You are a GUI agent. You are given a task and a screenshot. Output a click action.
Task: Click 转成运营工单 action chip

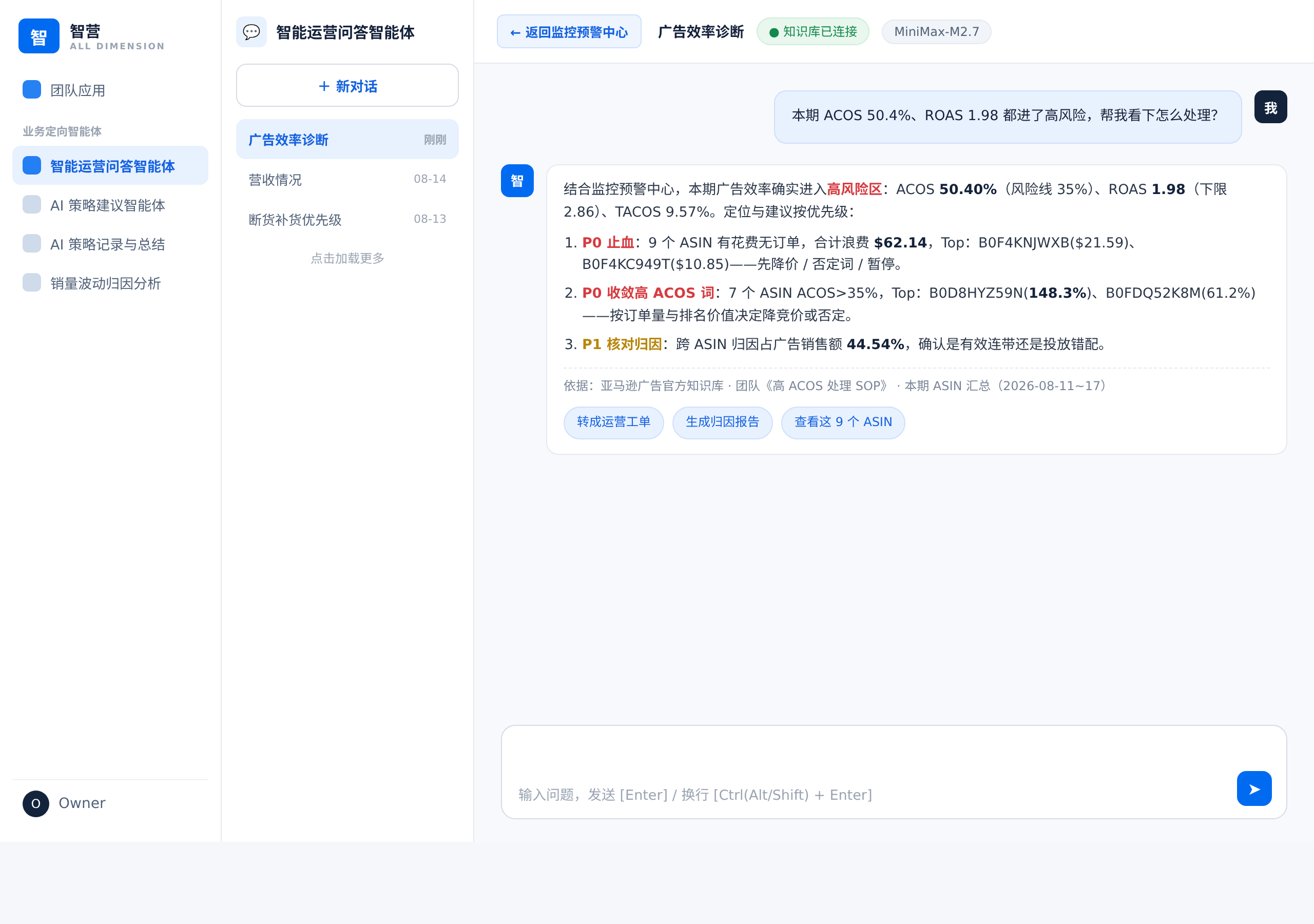pos(613,422)
